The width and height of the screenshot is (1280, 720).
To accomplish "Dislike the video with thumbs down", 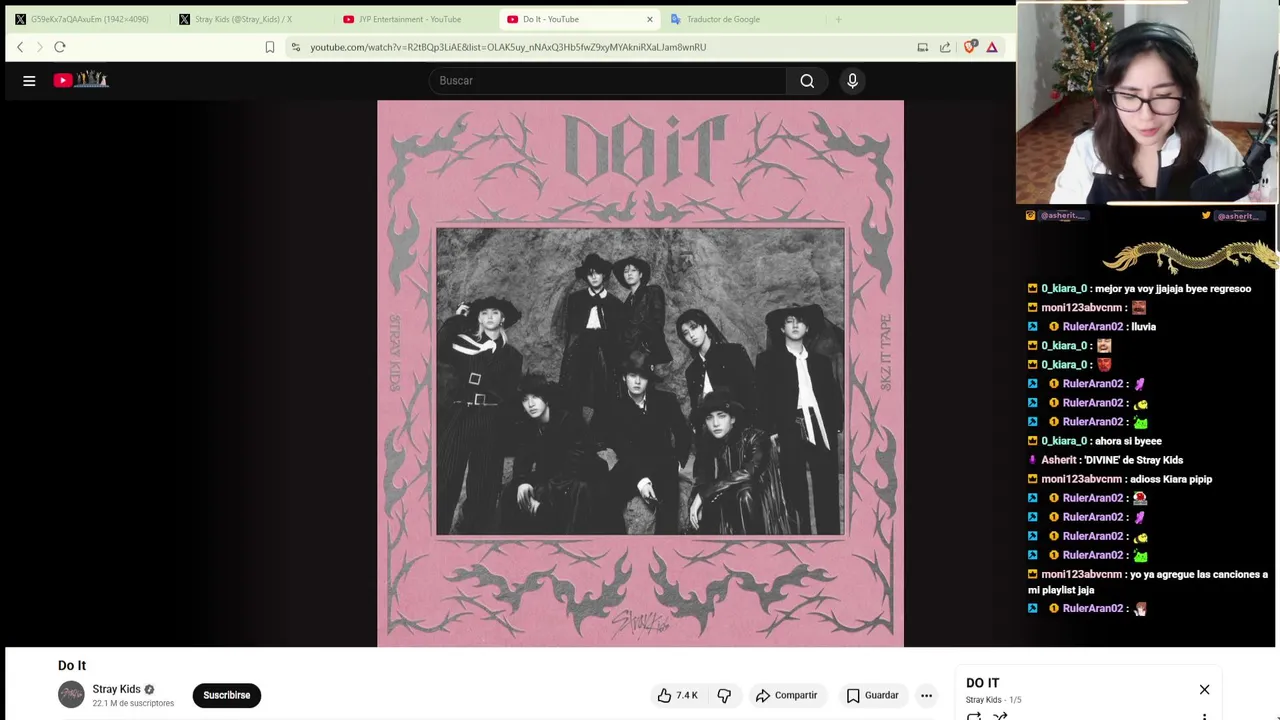I will [724, 695].
